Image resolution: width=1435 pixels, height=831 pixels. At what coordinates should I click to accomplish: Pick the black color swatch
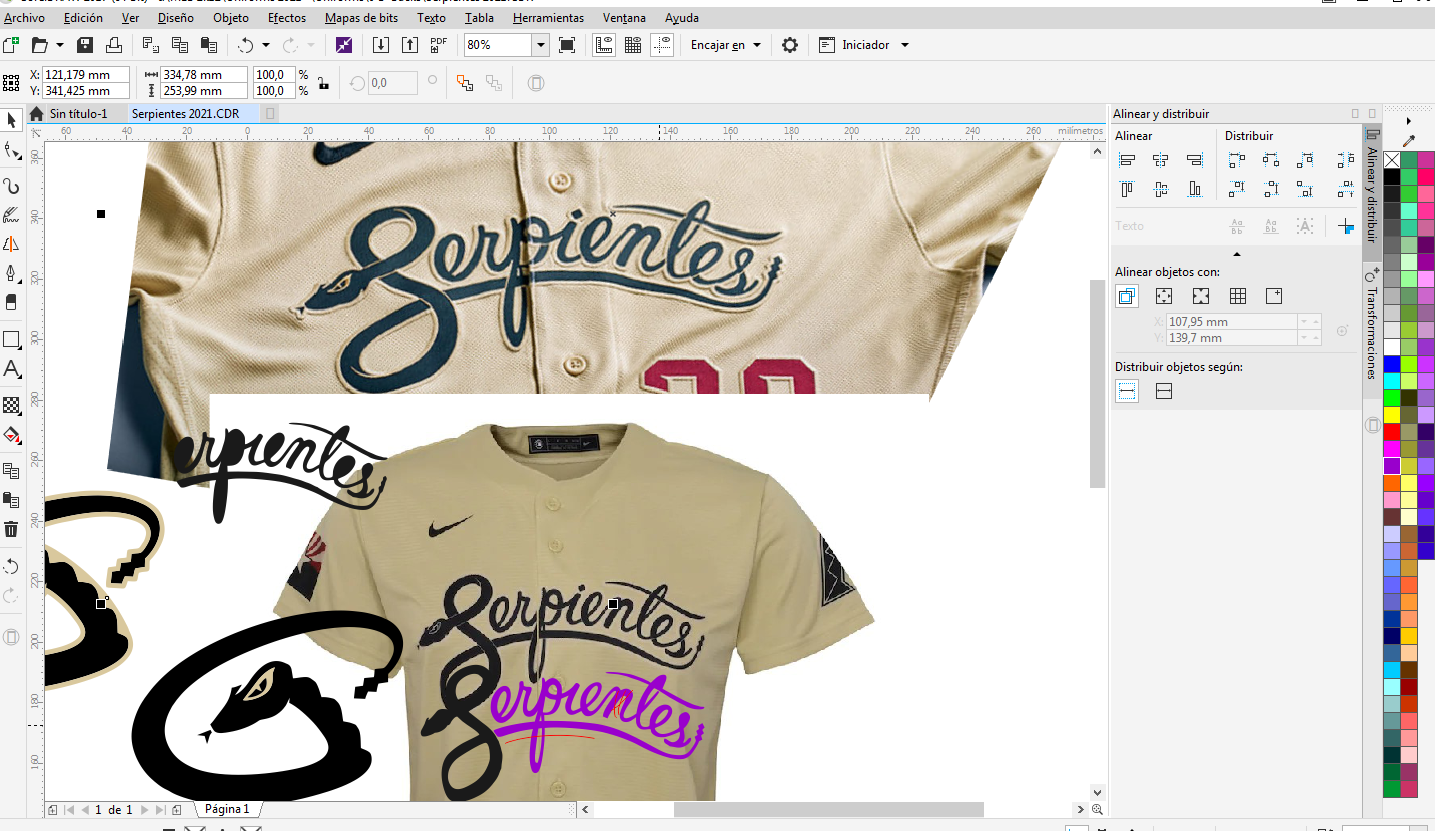click(1392, 176)
